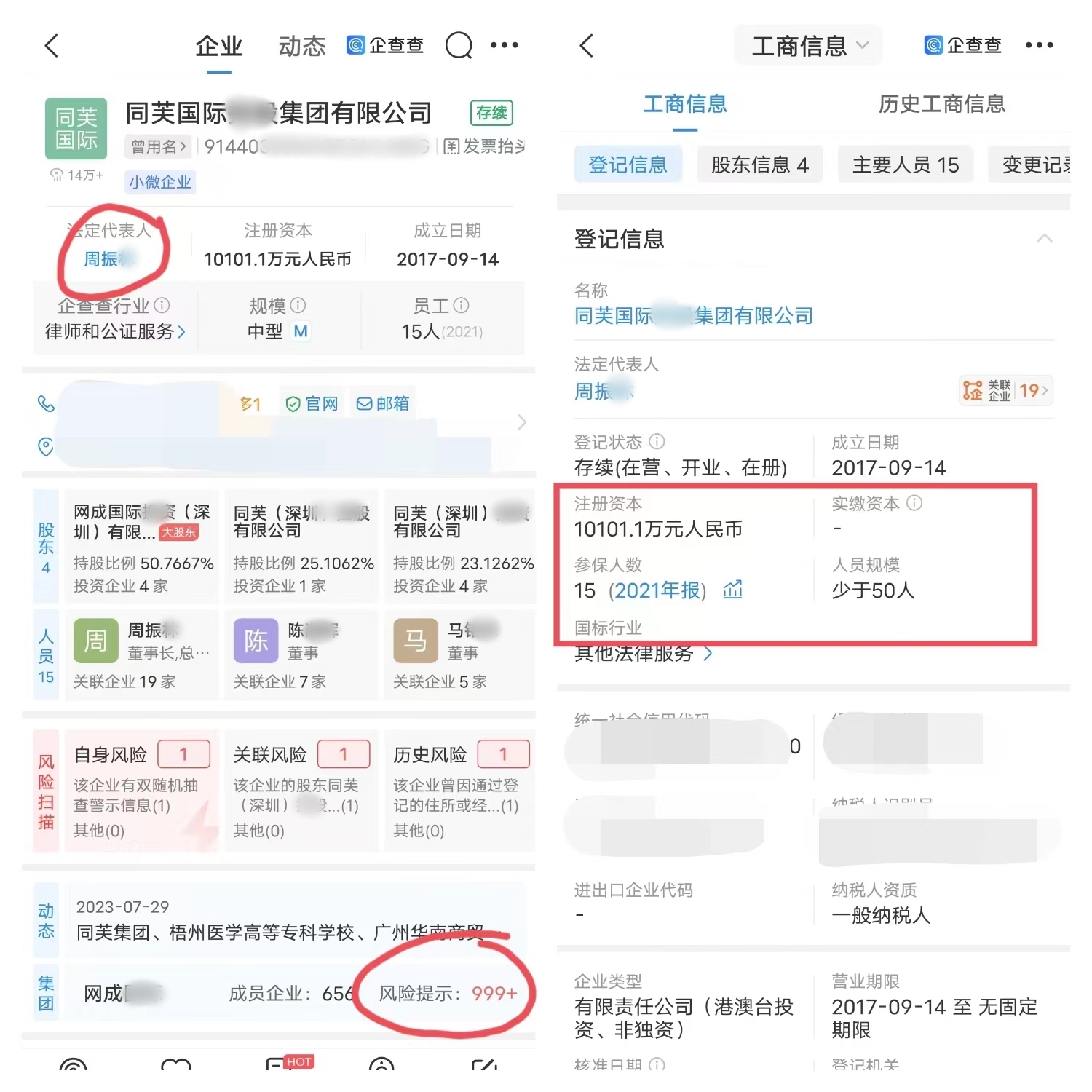Tap the back arrow on the 工商信息 page
Image resolution: width=1092 pixels, height=1092 pixels.
coord(587,46)
